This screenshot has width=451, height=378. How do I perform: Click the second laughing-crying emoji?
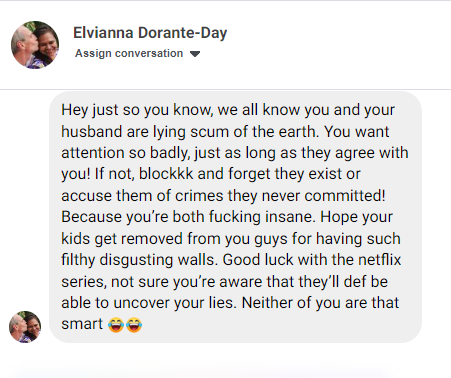click(134, 325)
